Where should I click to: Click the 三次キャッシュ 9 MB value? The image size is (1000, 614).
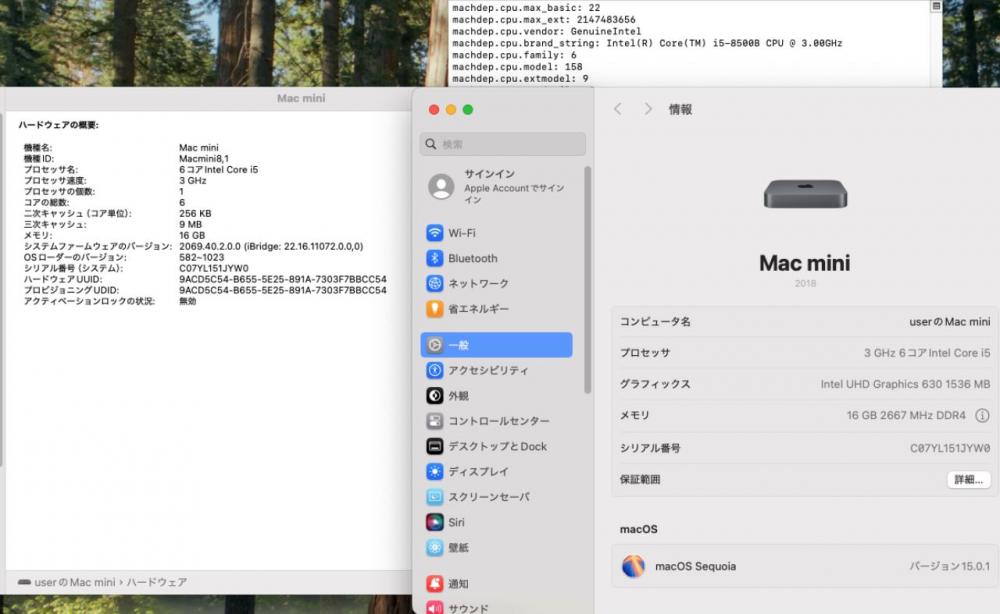(x=191, y=224)
